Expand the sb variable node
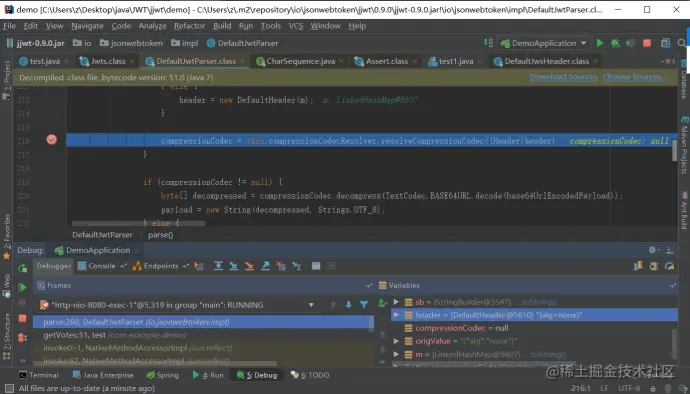Viewport: 690px width, 394px height. [x=396, y=302]
